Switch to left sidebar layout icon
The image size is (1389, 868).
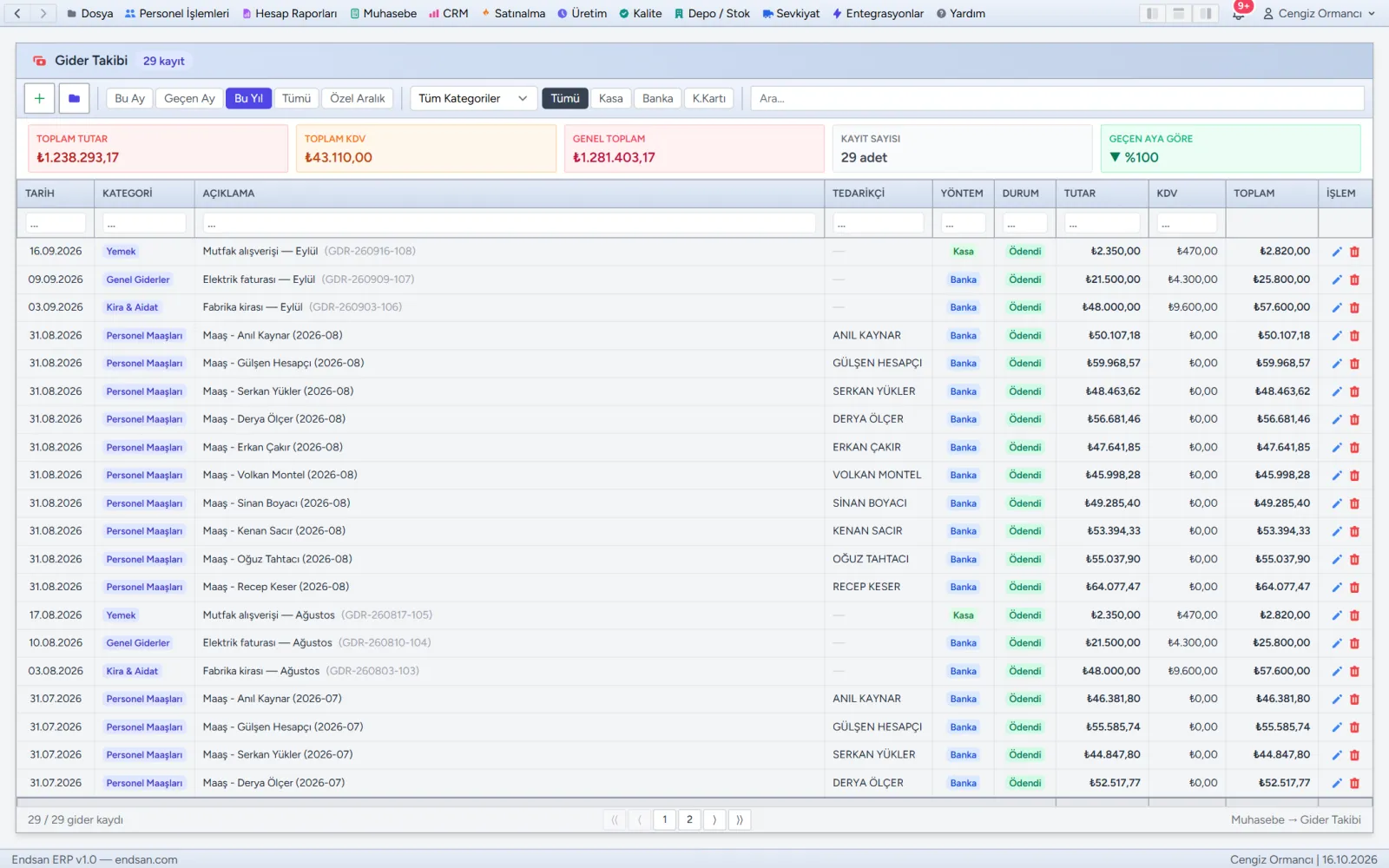(x=1152, y=14)
